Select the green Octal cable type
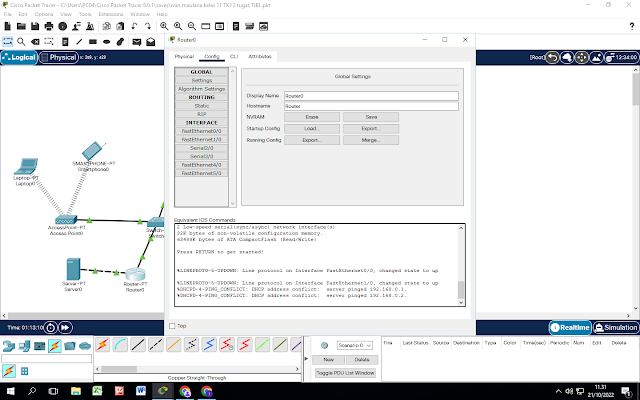 (x=262, y=345)
